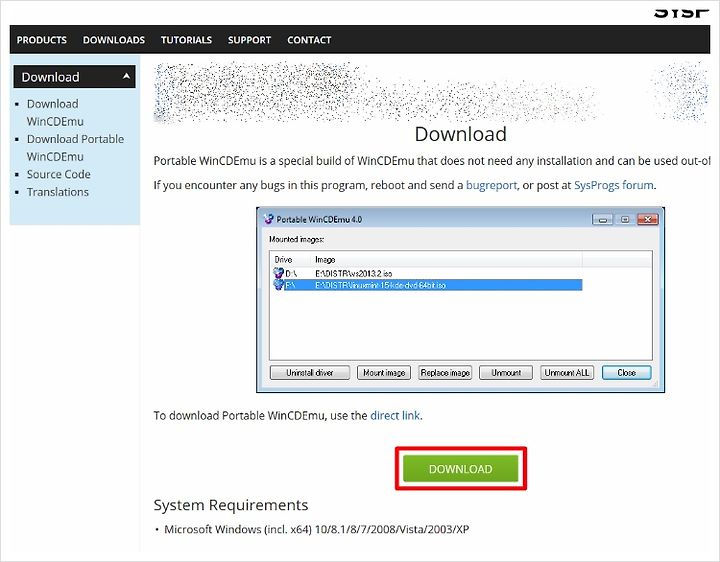The height and width of the screenshot is (562, 720).
Task: Open the SUPPORT navigation item
Action: [x=249, y=40]
